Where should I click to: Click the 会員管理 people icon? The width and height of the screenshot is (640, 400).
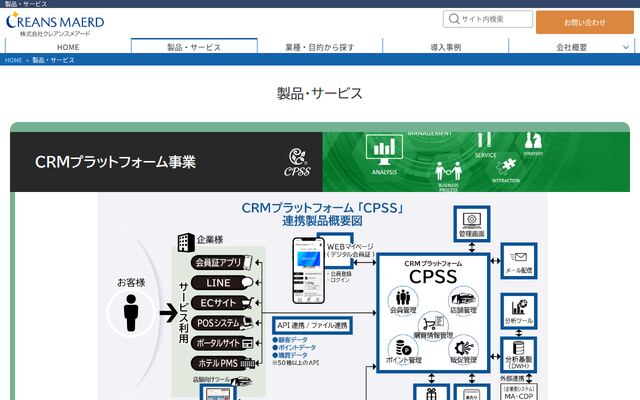403,297
